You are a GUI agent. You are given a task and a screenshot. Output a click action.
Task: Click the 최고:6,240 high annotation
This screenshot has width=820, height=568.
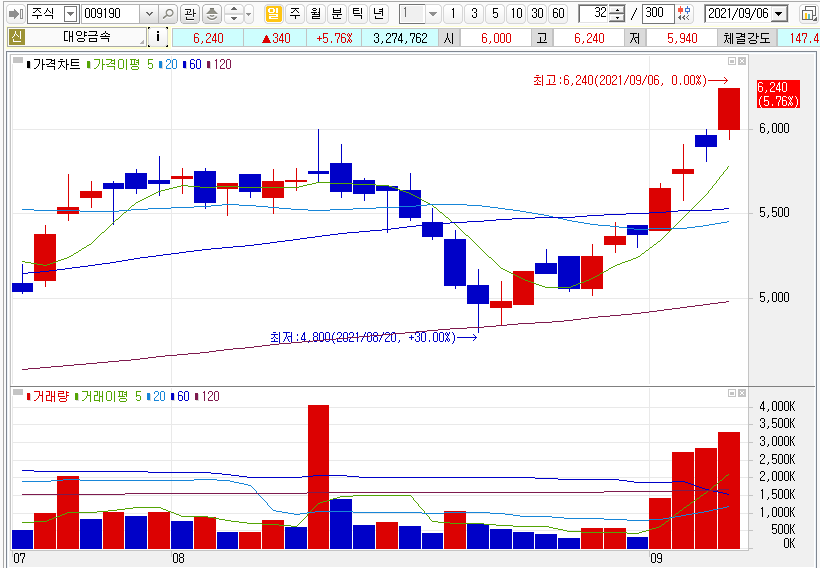(630, 81)
